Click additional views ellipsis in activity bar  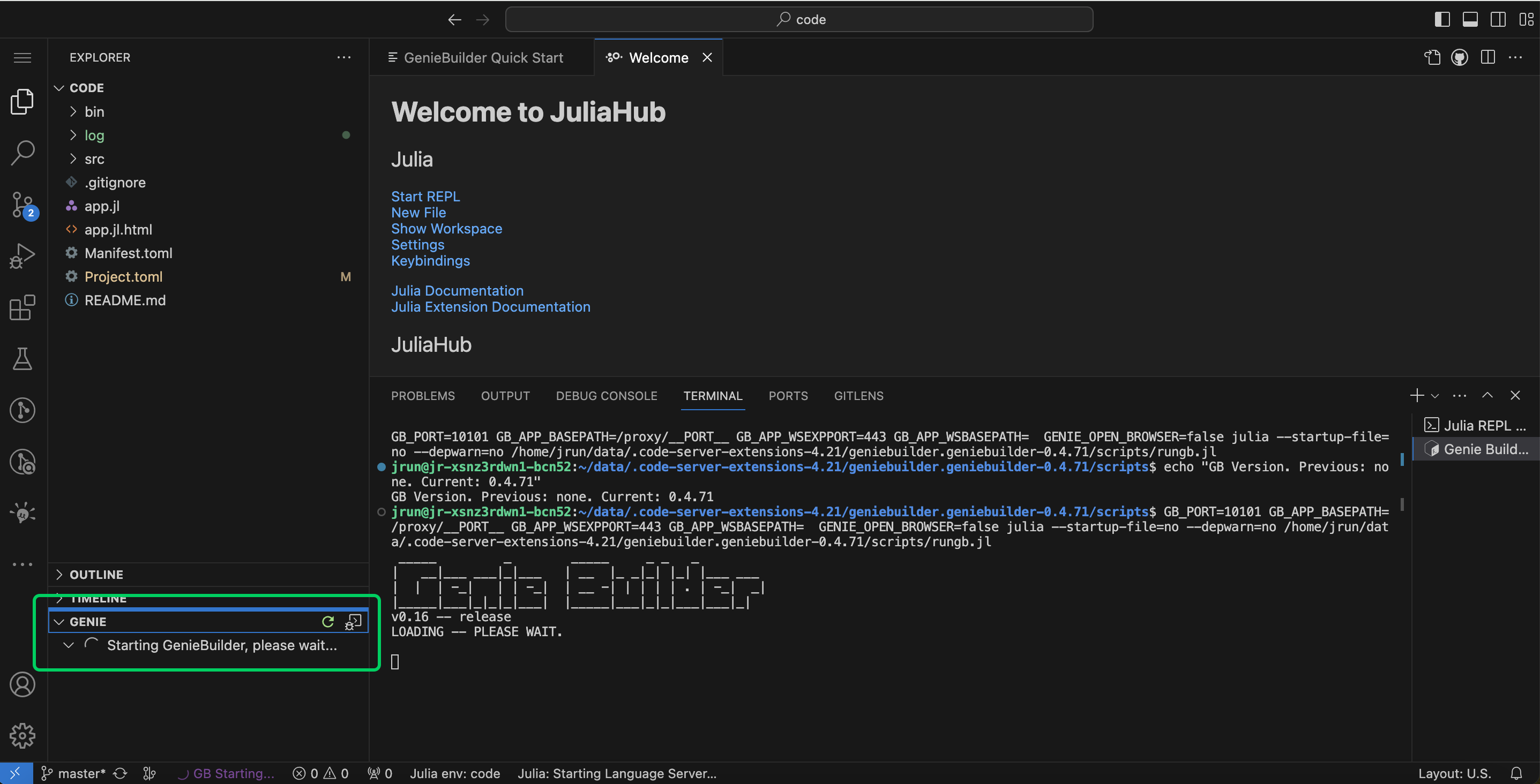(x=22, y=564)
